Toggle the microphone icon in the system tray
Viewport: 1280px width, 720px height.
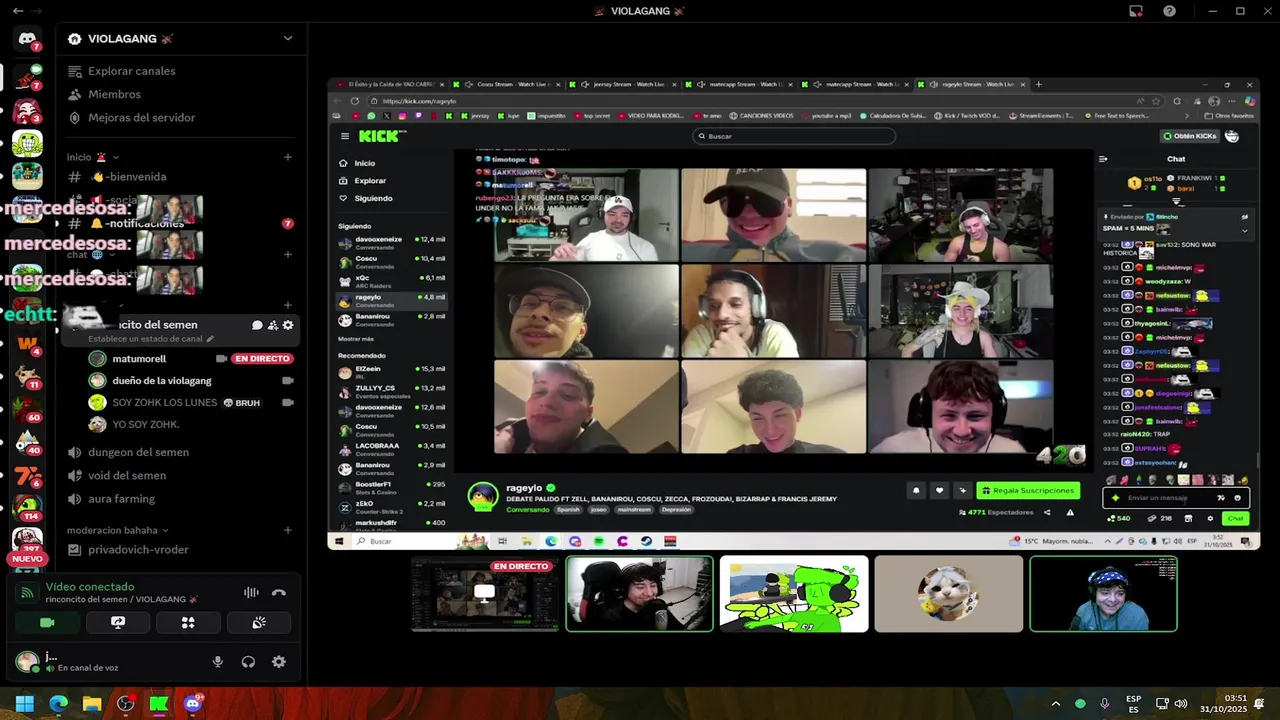click(1104, 703)
